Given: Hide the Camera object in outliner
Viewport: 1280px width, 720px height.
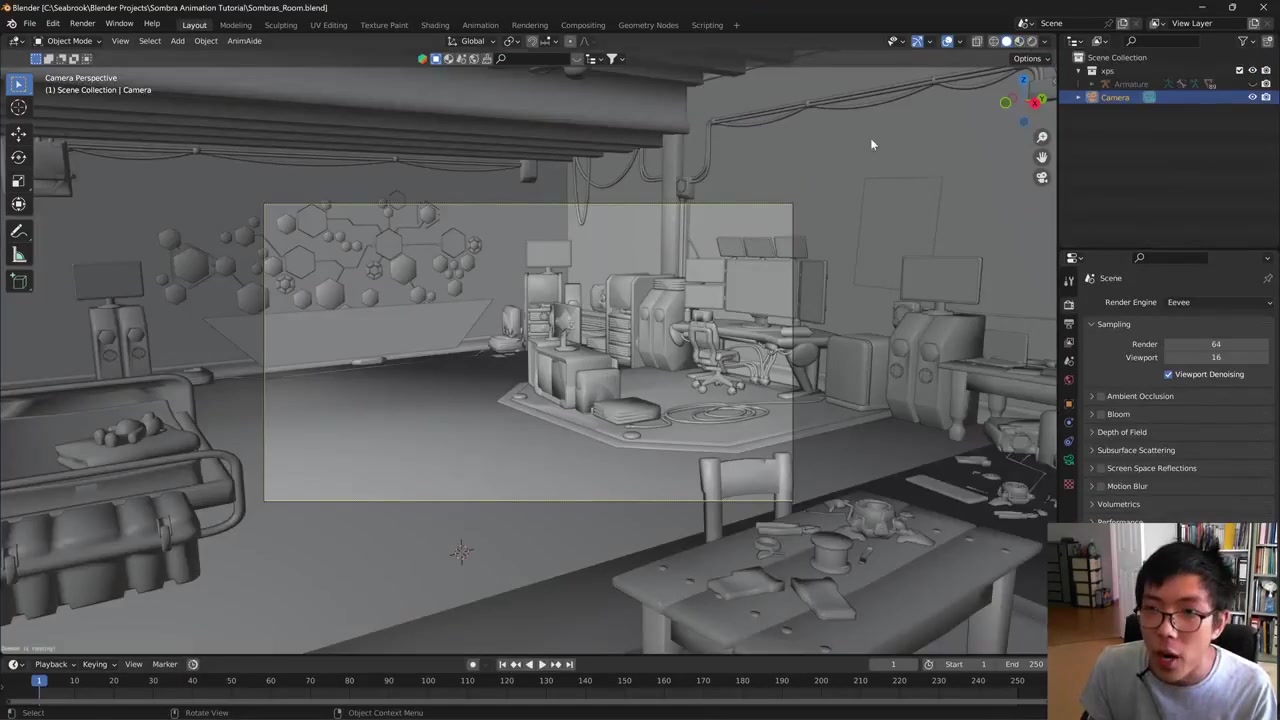Looking at the screenshot, I should click(1252, 98).
